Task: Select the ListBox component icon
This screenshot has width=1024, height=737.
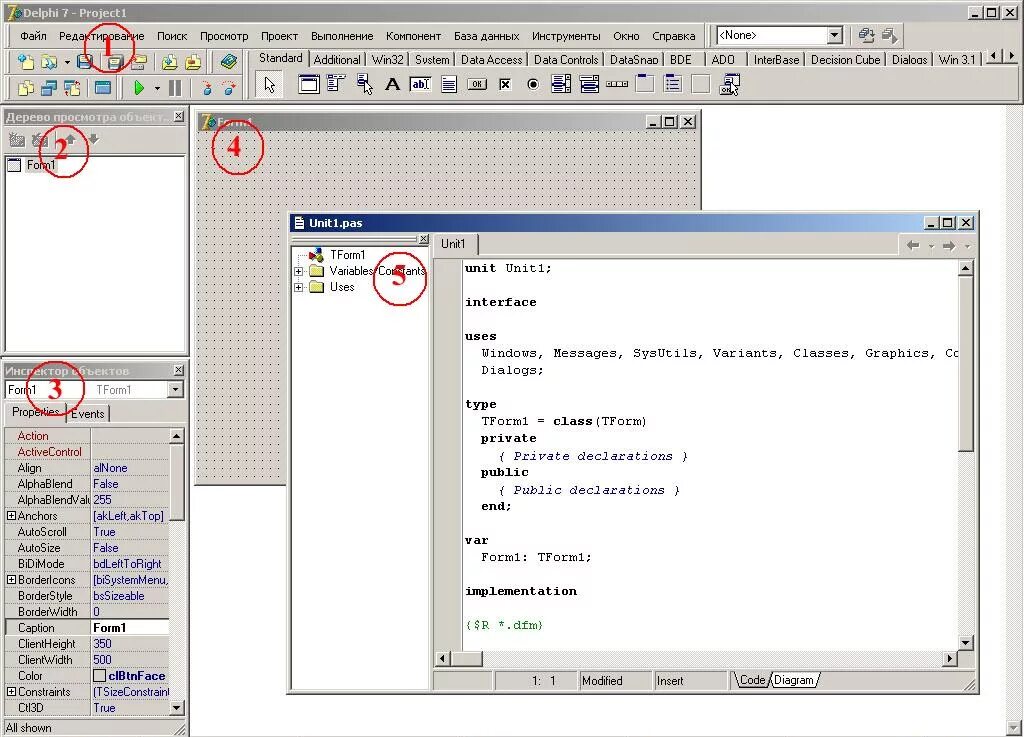Action: tap(561, 84)
